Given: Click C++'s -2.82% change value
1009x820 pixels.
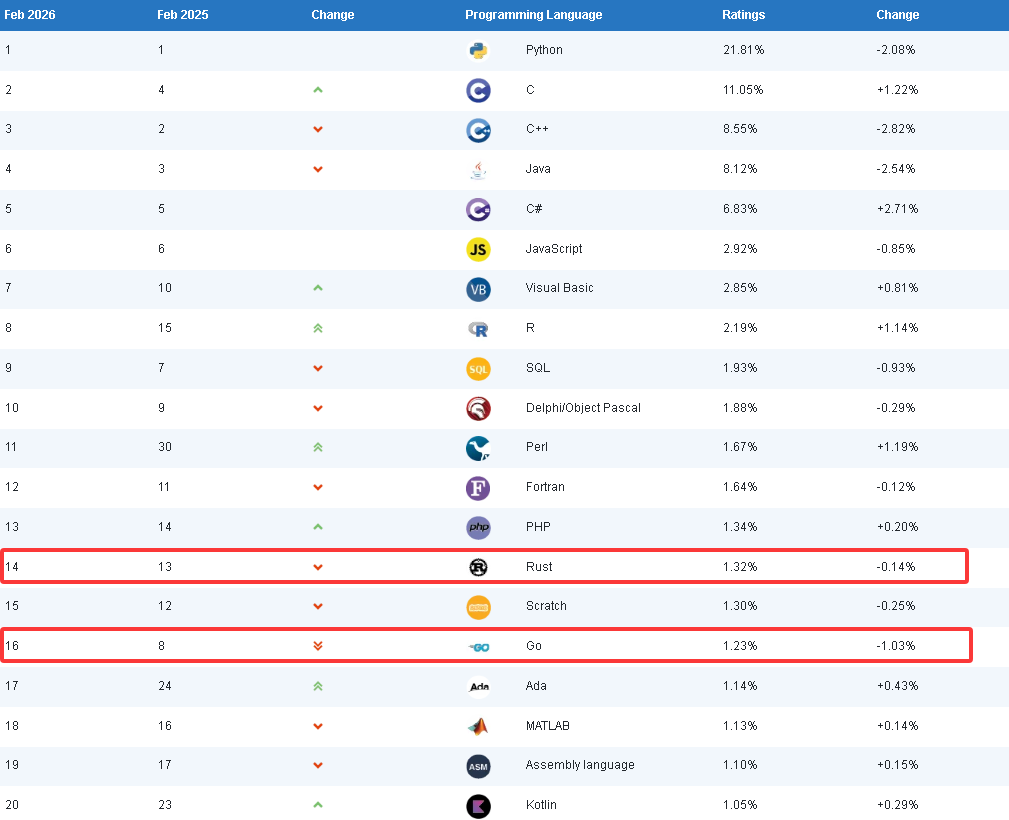Looking at the screenshot, I should [x=895, y=129].
